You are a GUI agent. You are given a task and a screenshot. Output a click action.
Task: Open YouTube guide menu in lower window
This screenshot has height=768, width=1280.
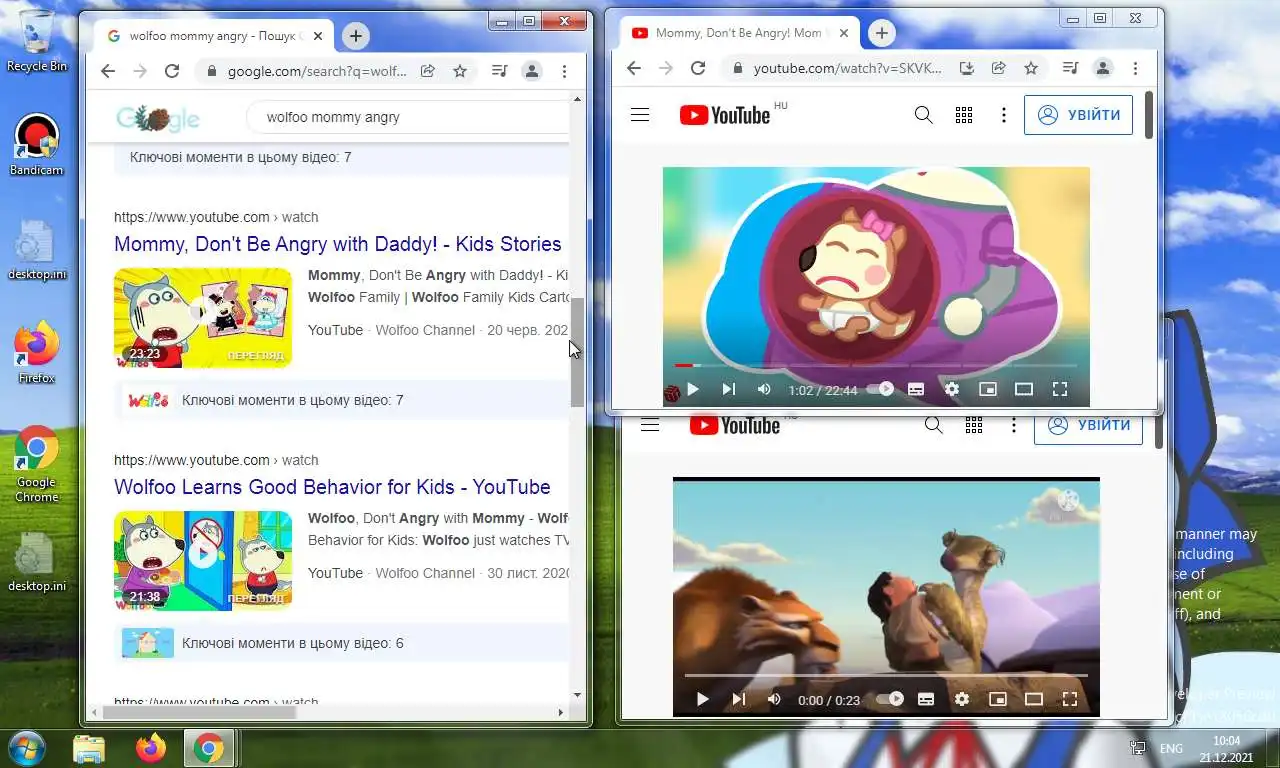tap(650, 425)
